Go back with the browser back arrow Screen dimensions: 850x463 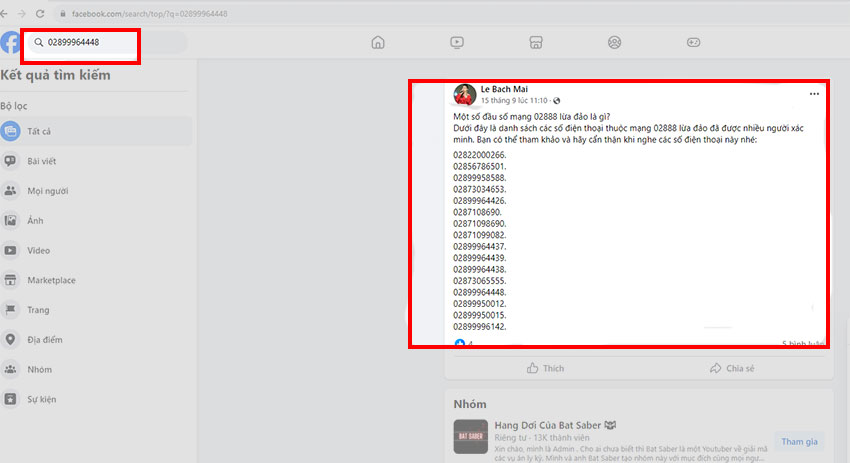tap(4, 14)
